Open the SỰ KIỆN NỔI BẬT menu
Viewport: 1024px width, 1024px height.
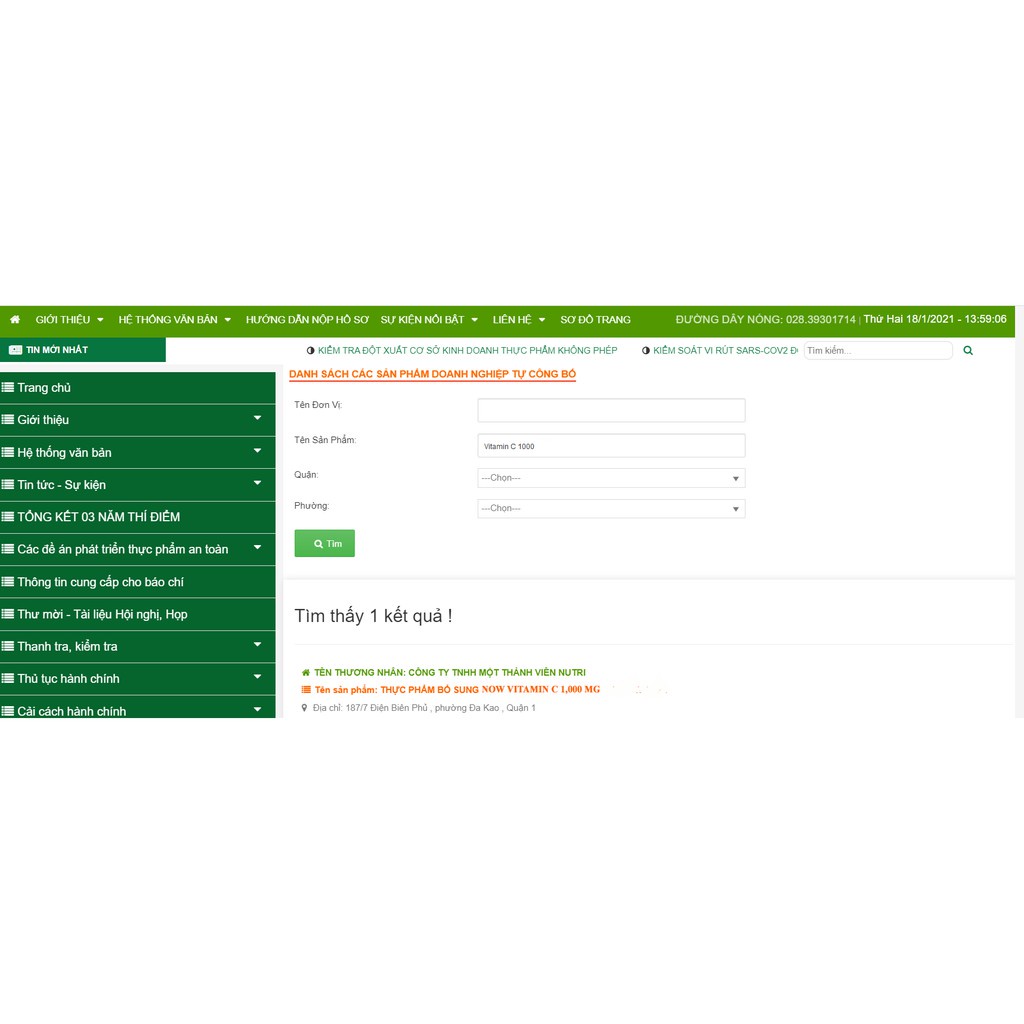pos(428,320)
